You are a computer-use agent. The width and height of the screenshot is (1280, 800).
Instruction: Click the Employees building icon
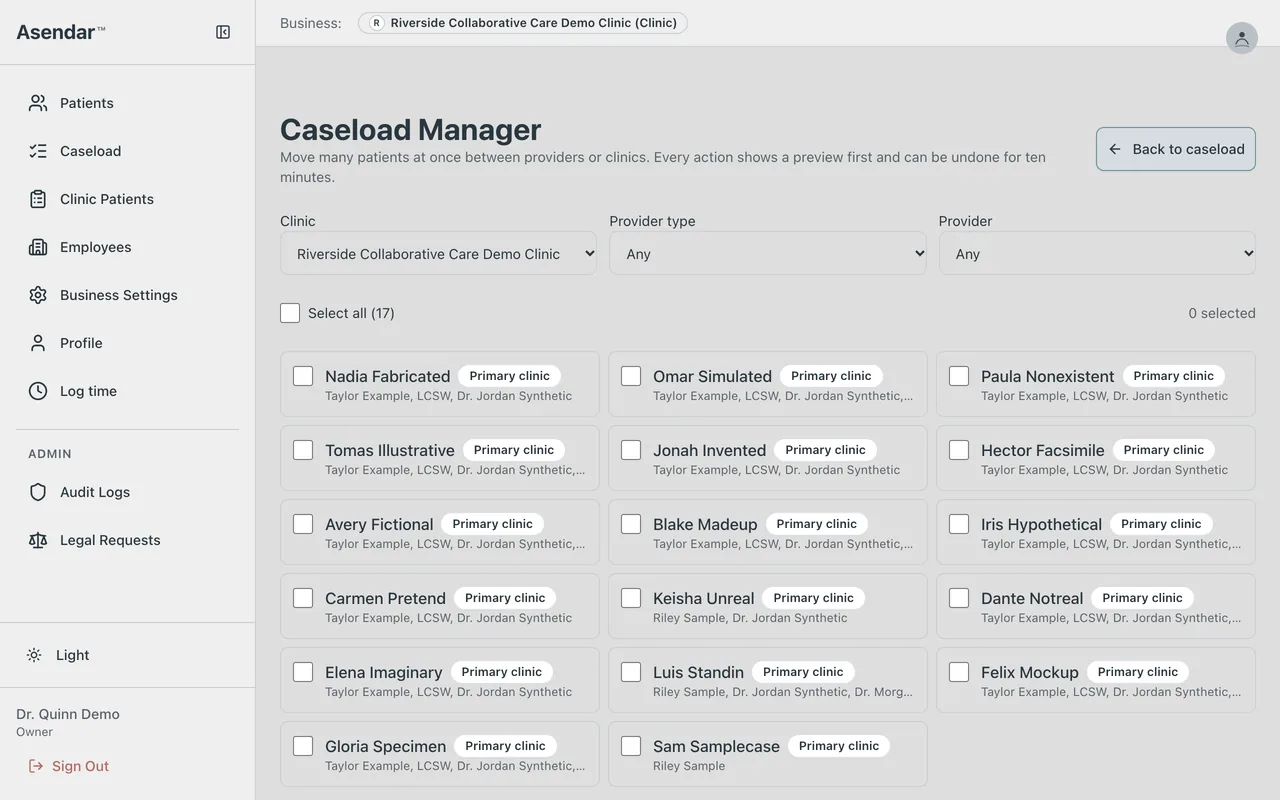[x=38, y=247]
